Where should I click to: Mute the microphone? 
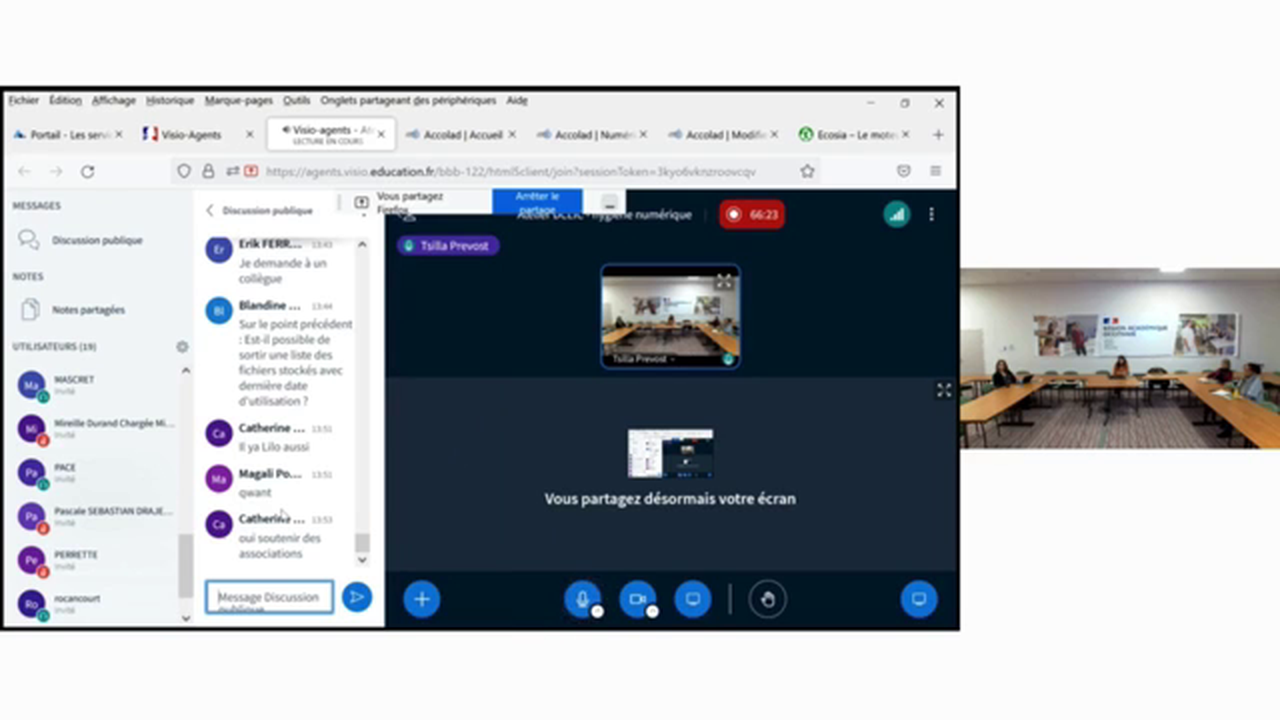pos(582,599)
